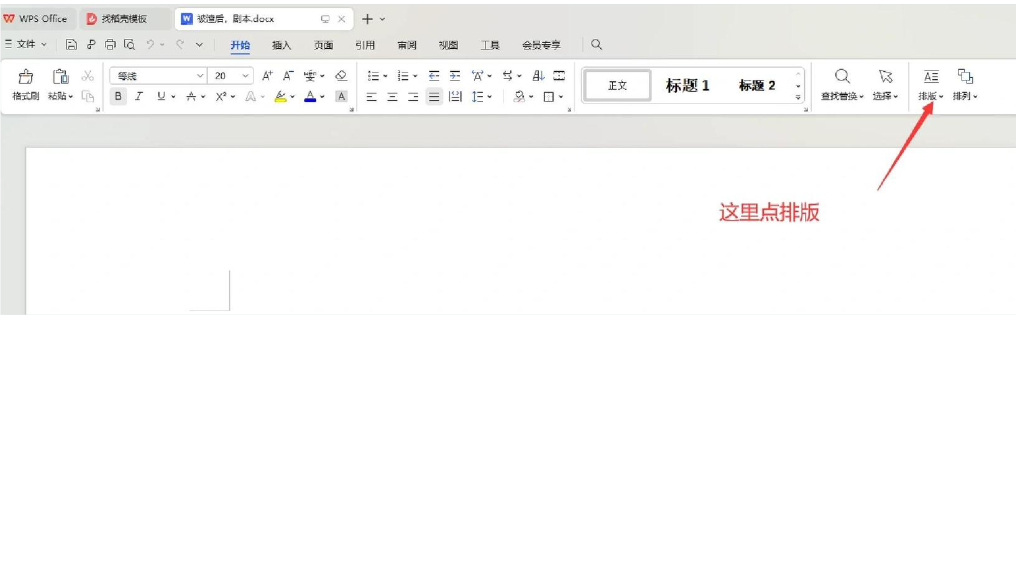This screenshot has width=1016, height=567.
Task: Click the increase font size icon
Action: coord(267,76)
